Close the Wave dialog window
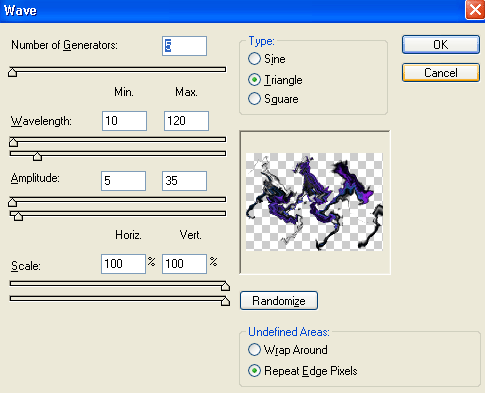This screenshot has width=485, height=393. [475, 10]
